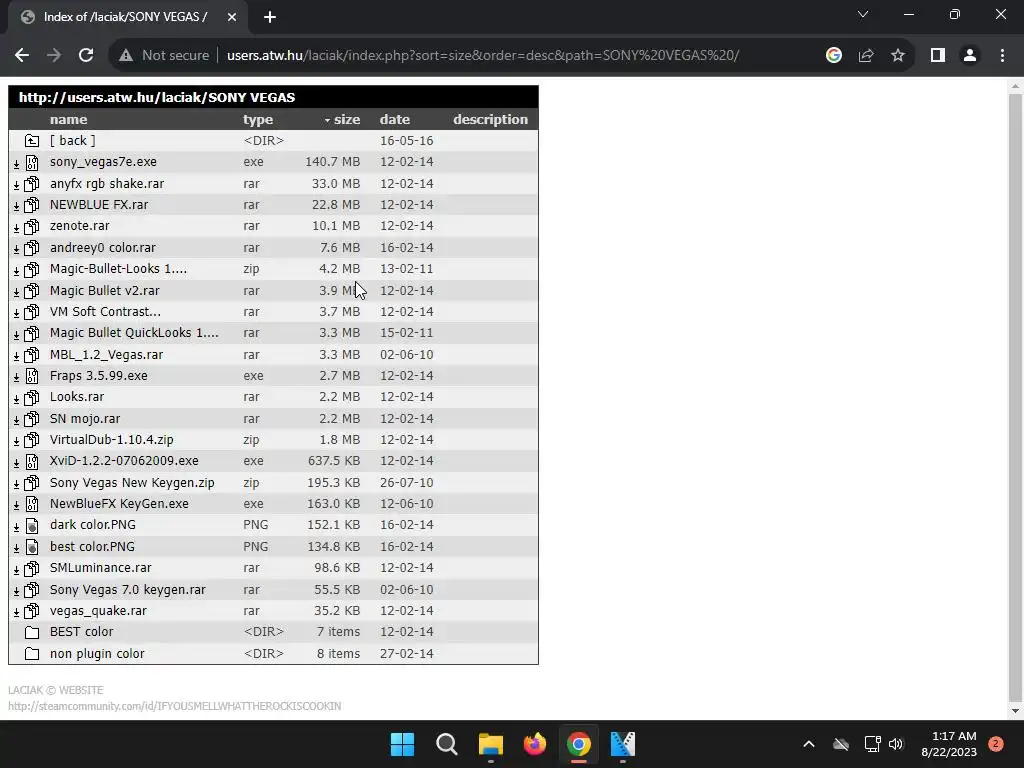Close the current browser tab
1024x768 pixels.
point(232,17)
